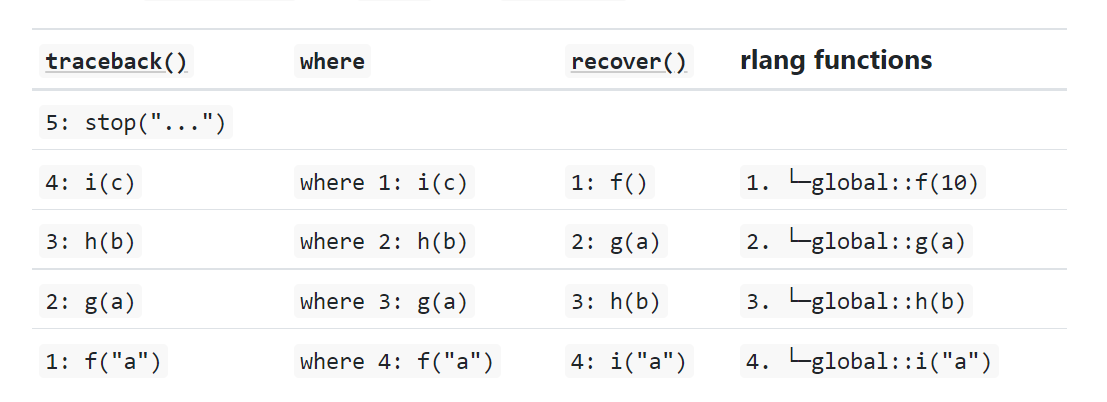Click the 'where 1: i(c)' cell

[383, 183]
